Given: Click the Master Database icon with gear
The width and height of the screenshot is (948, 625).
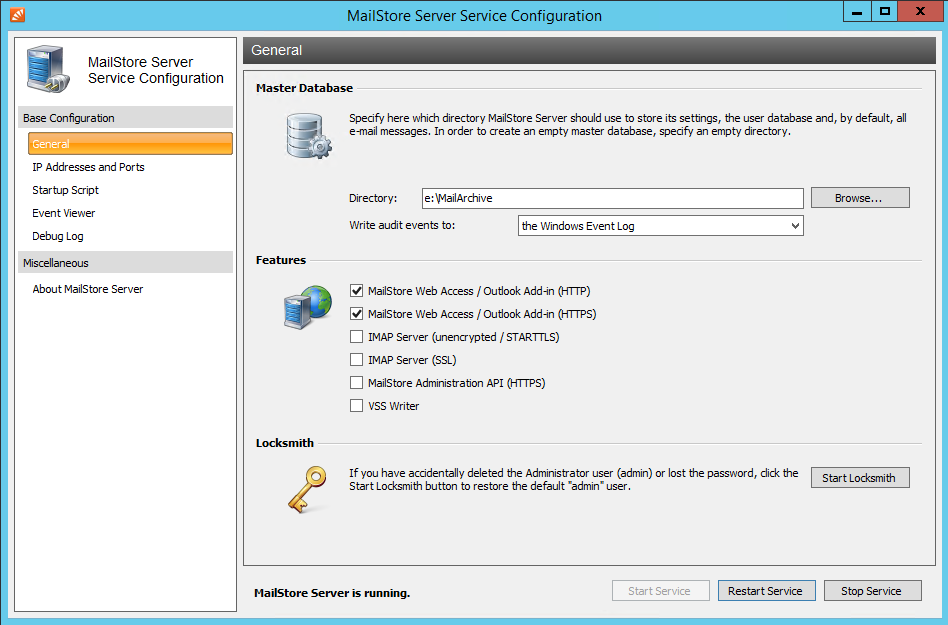Looking at the screenshot, I should click(x=308, y=136).
